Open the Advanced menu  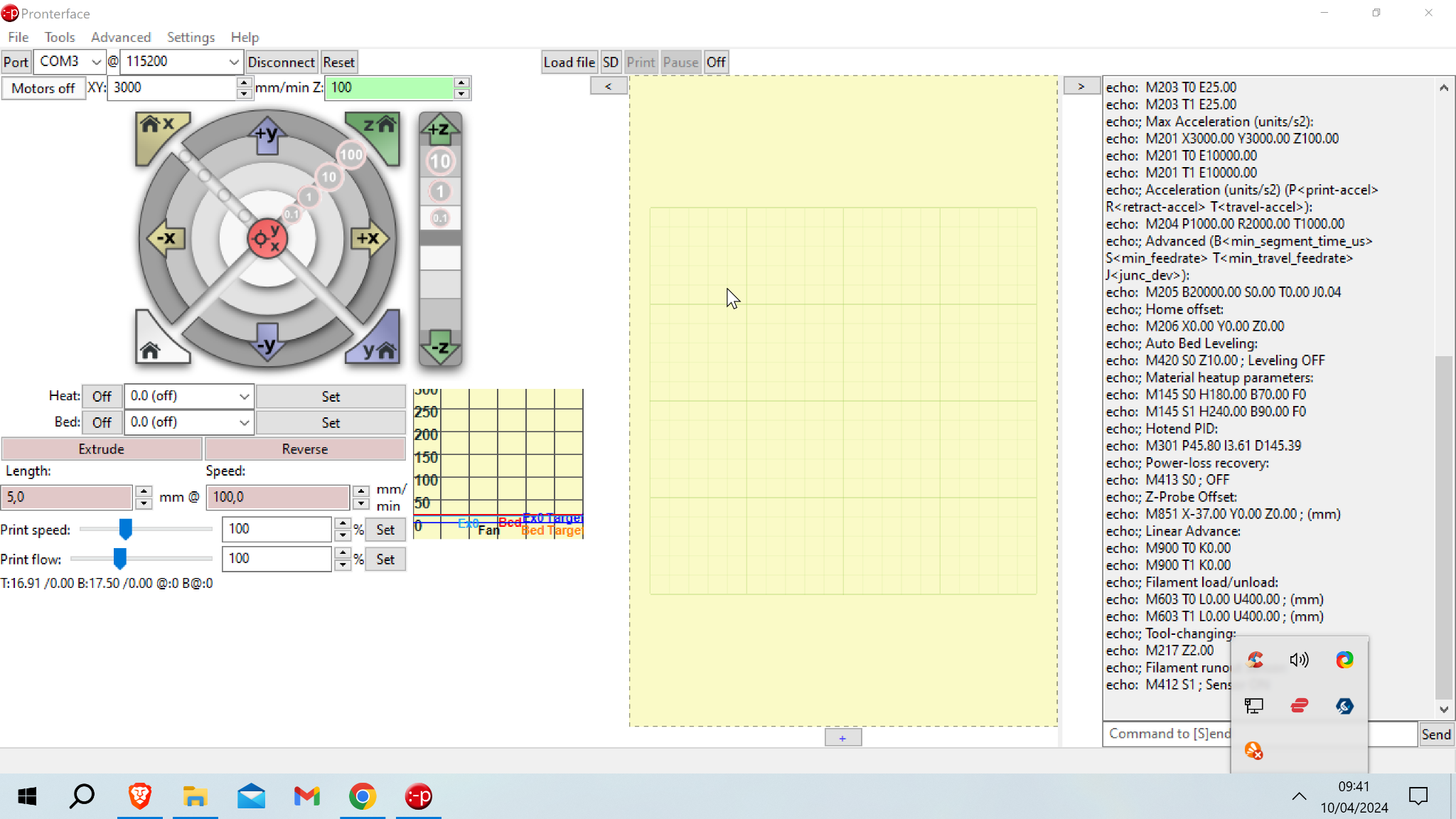121,37
